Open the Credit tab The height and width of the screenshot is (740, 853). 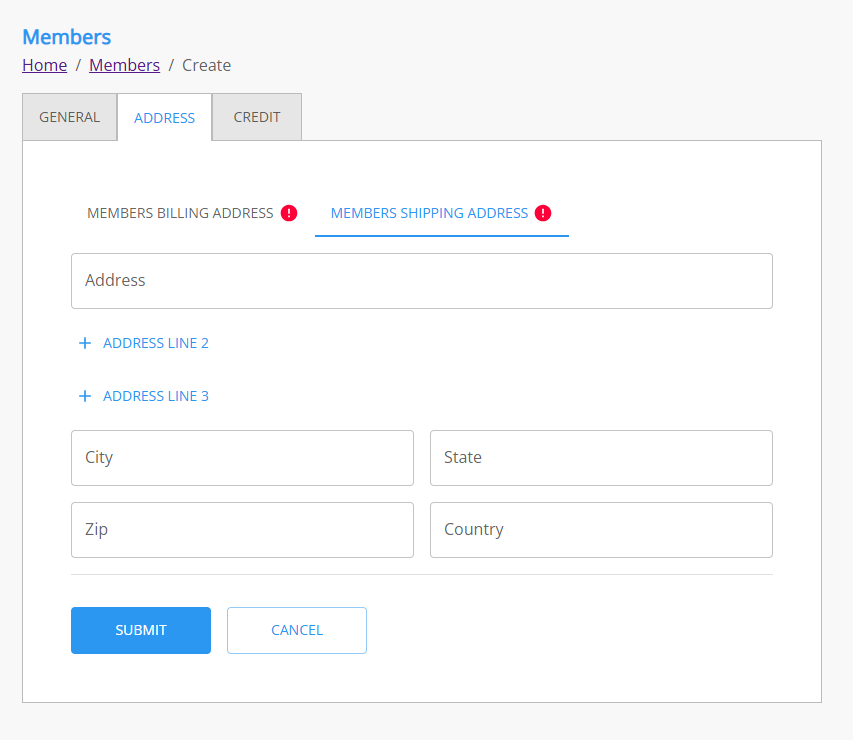[257, 117]
